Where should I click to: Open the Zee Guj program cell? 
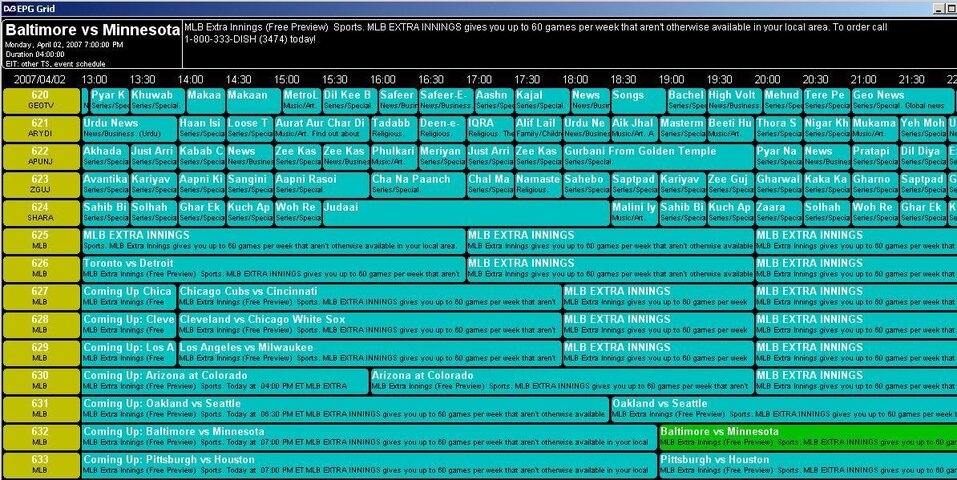click(731, 185)
